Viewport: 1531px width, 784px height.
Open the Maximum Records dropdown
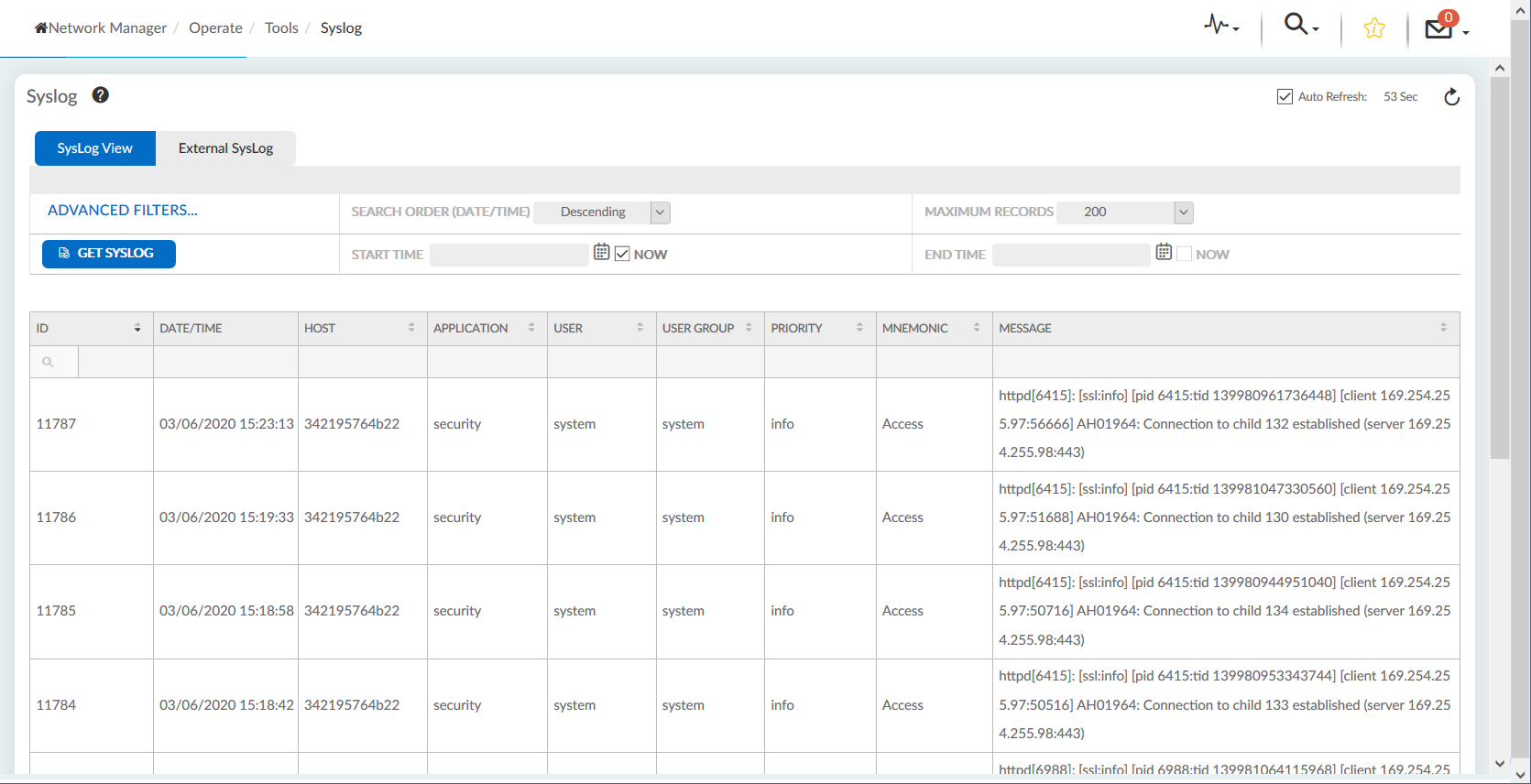(1125, 212)
